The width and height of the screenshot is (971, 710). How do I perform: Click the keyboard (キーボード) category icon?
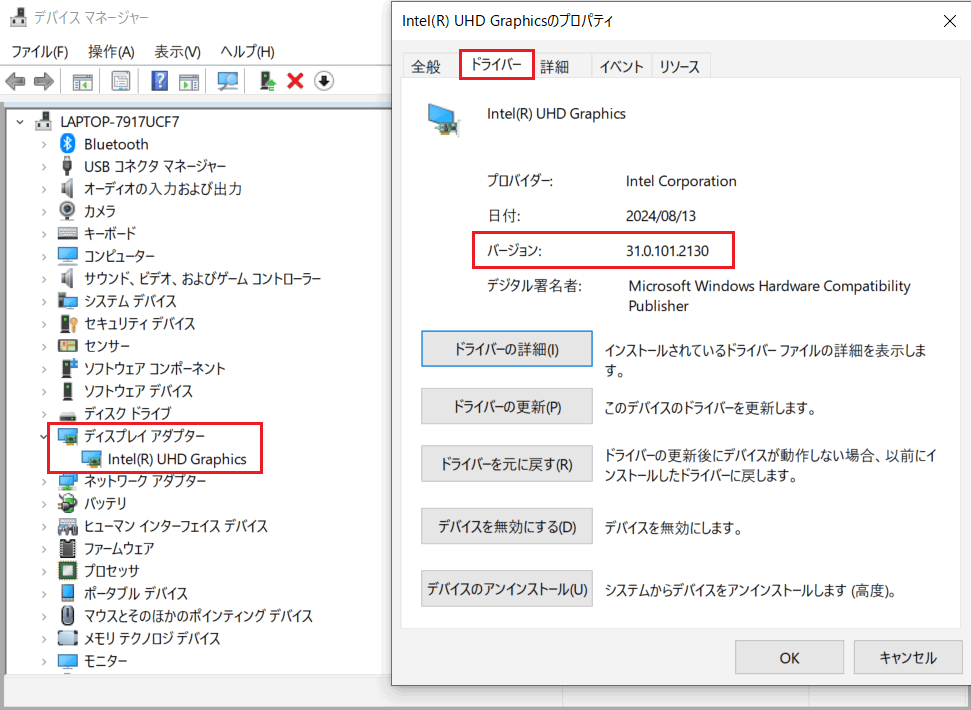(x=67, y=233)
